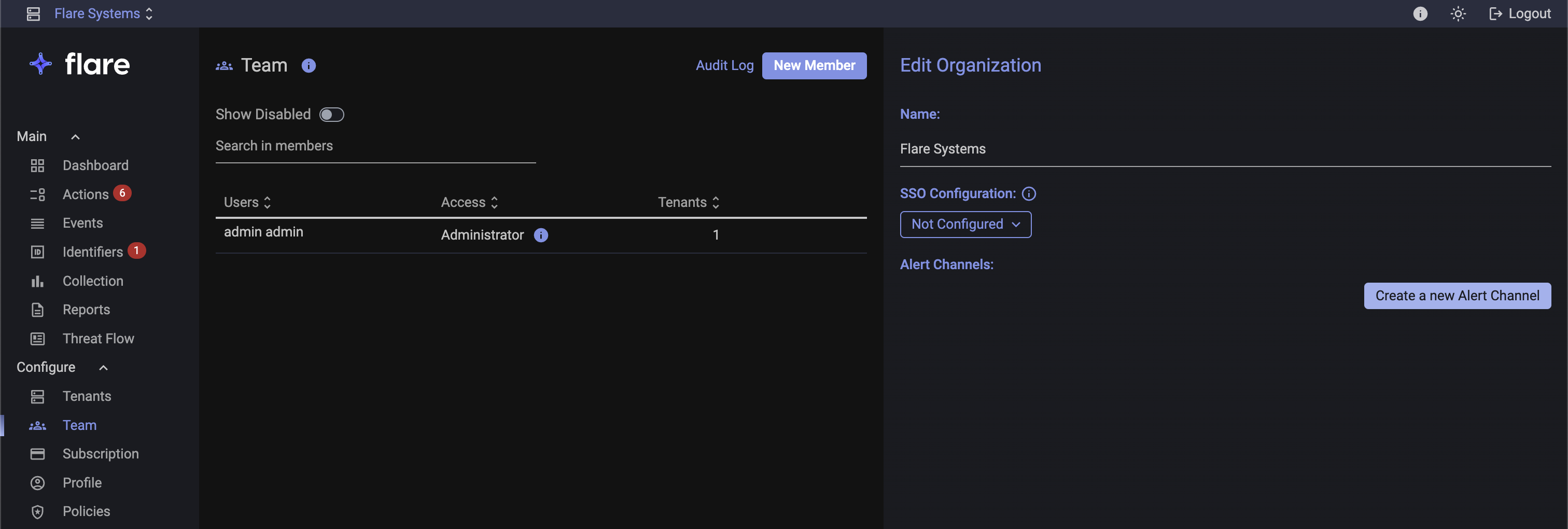Select the Collection chart icon
Screen dimensions: 1568x529
tap(37, 281)
